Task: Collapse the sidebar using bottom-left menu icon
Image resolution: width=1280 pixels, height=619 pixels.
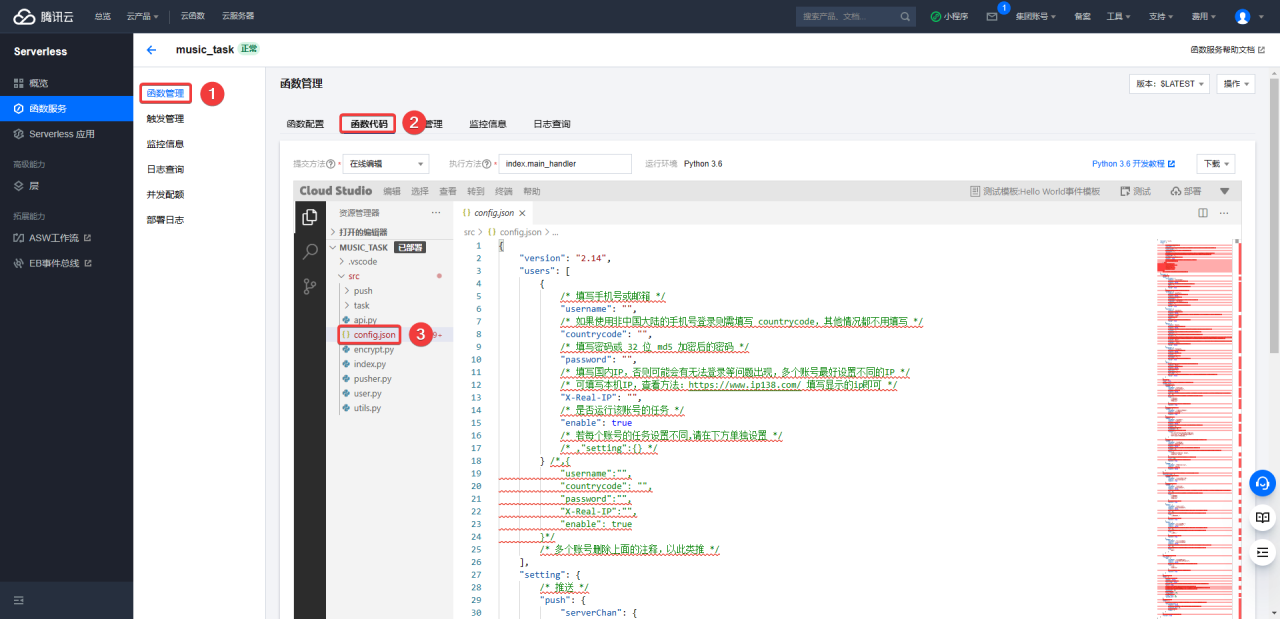Action: pos(19,599)
